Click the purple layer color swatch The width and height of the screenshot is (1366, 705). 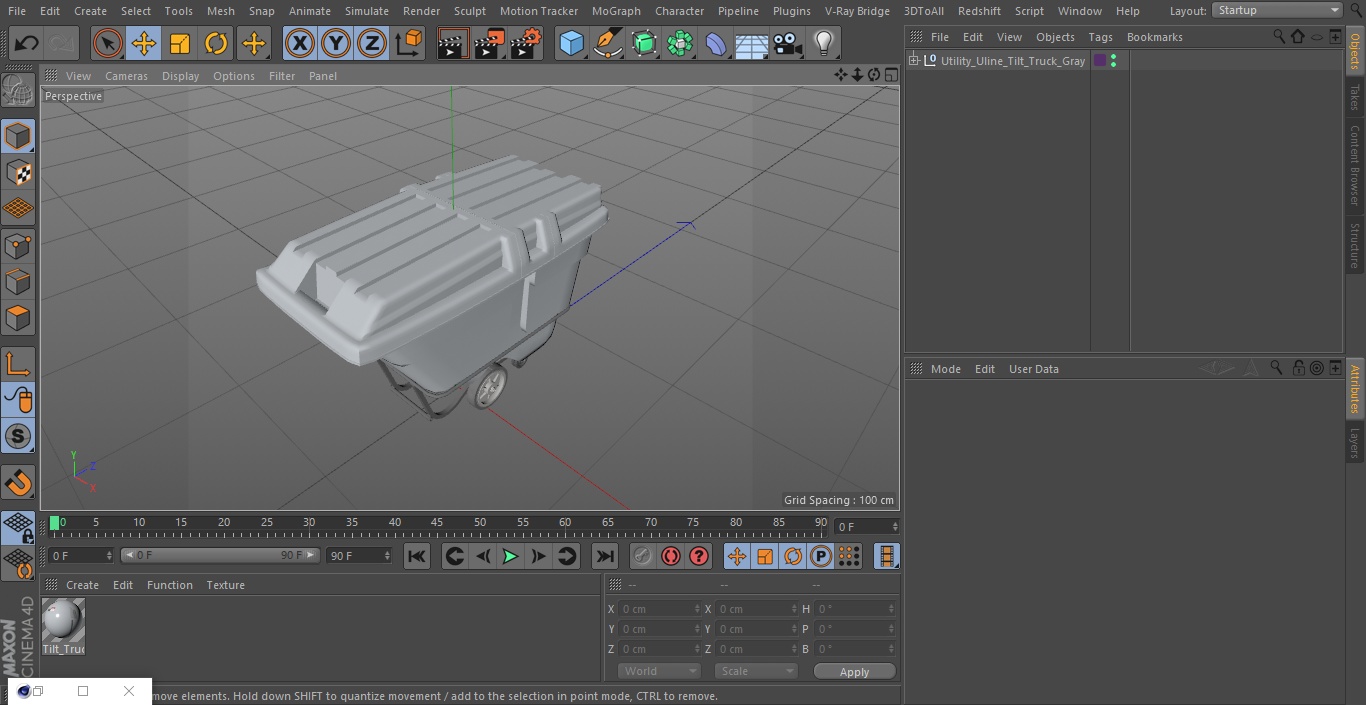coord(1100,61)
